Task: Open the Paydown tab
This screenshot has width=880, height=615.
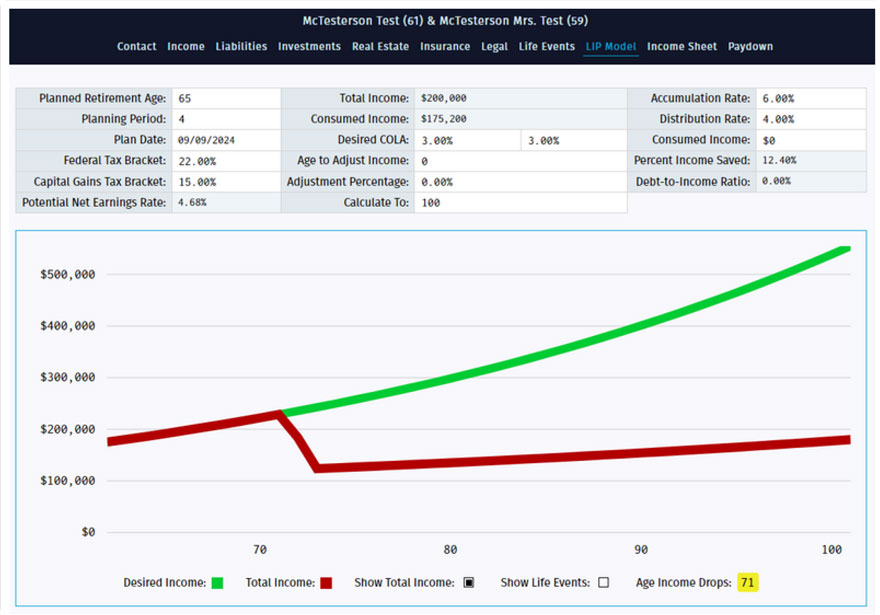Action: point(750,47)
